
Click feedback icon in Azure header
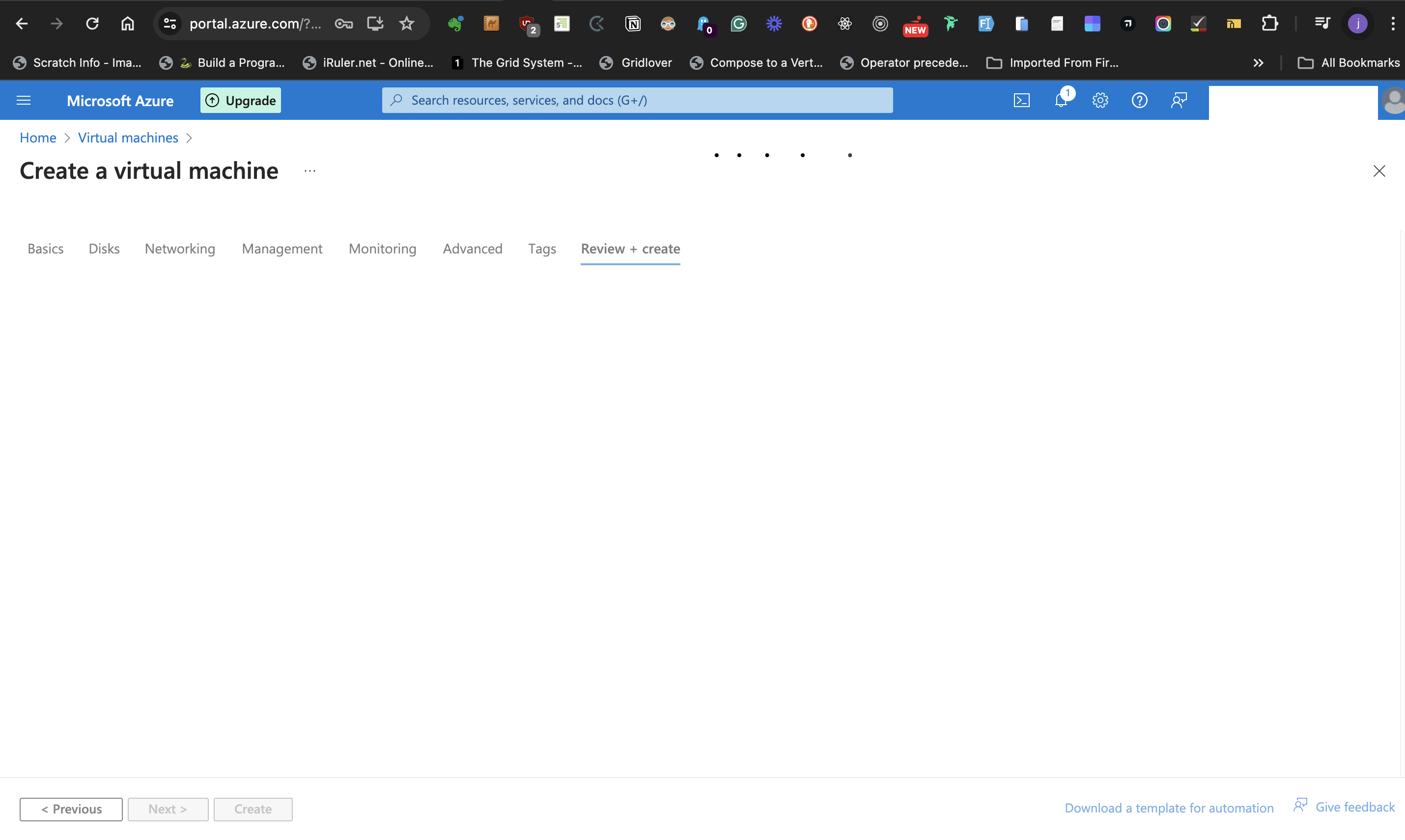pos(1179,100)
